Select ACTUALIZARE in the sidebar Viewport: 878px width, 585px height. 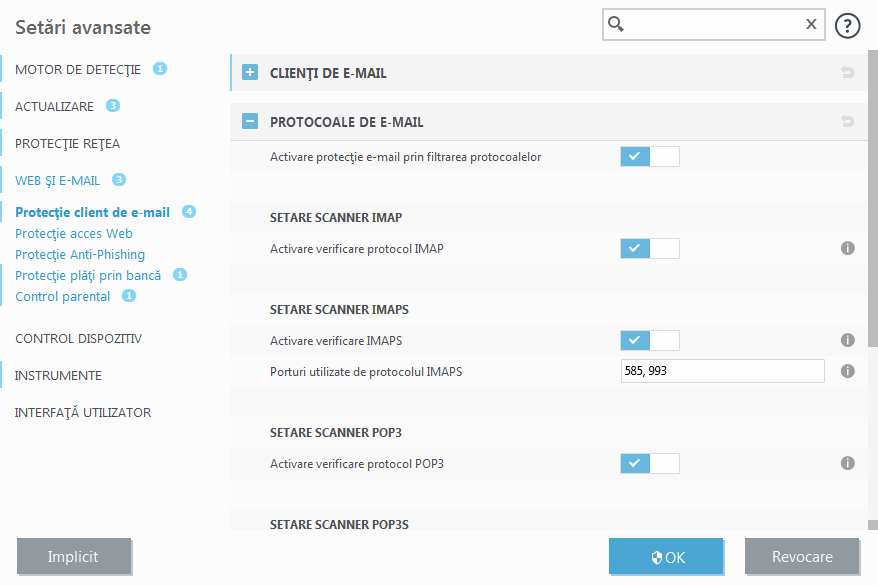coord(55,106)
